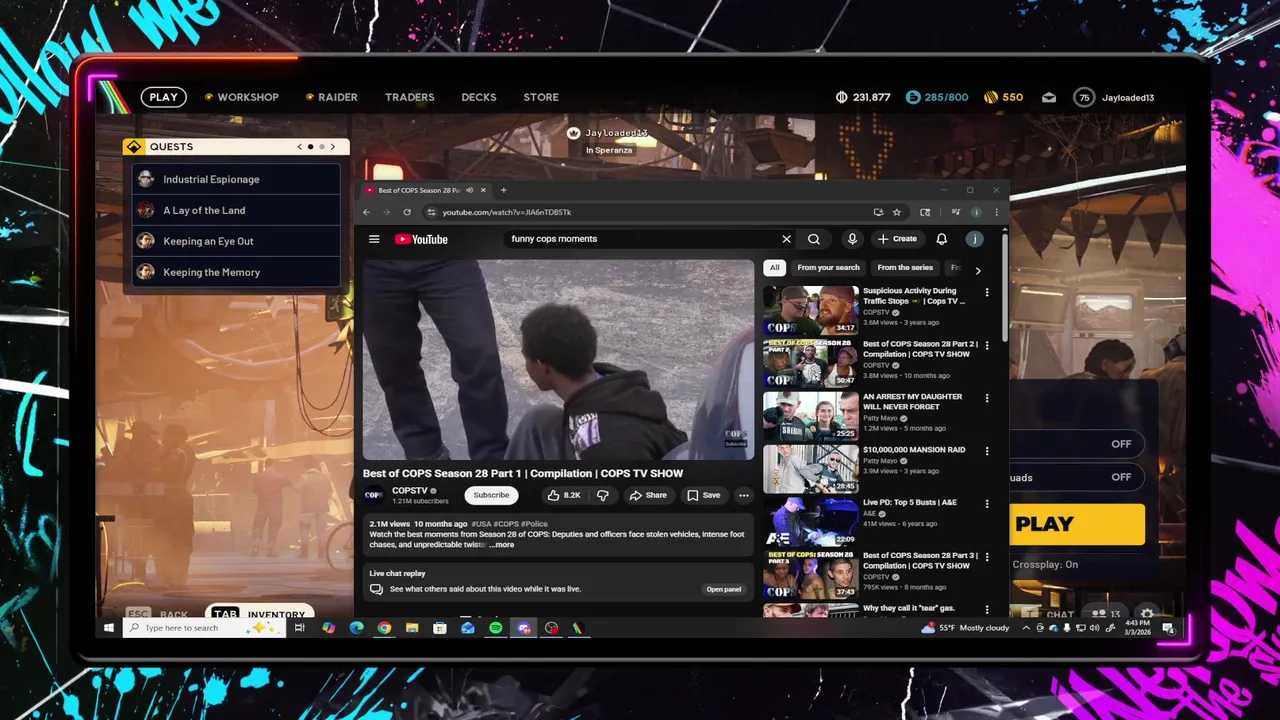Open YouTube notifications bell

tap(941, 239)
